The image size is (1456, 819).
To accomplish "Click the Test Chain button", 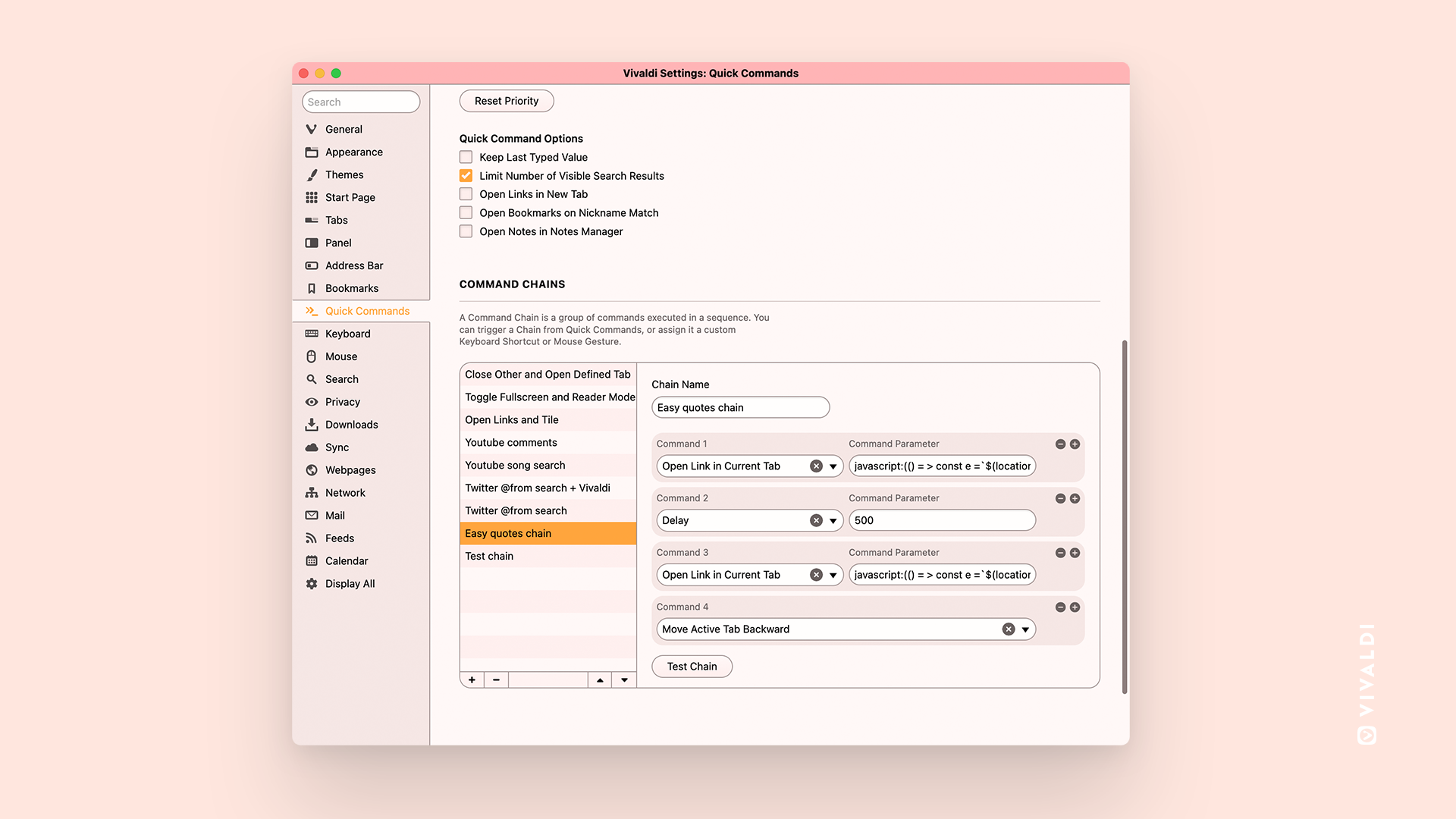I will point(692,667).
